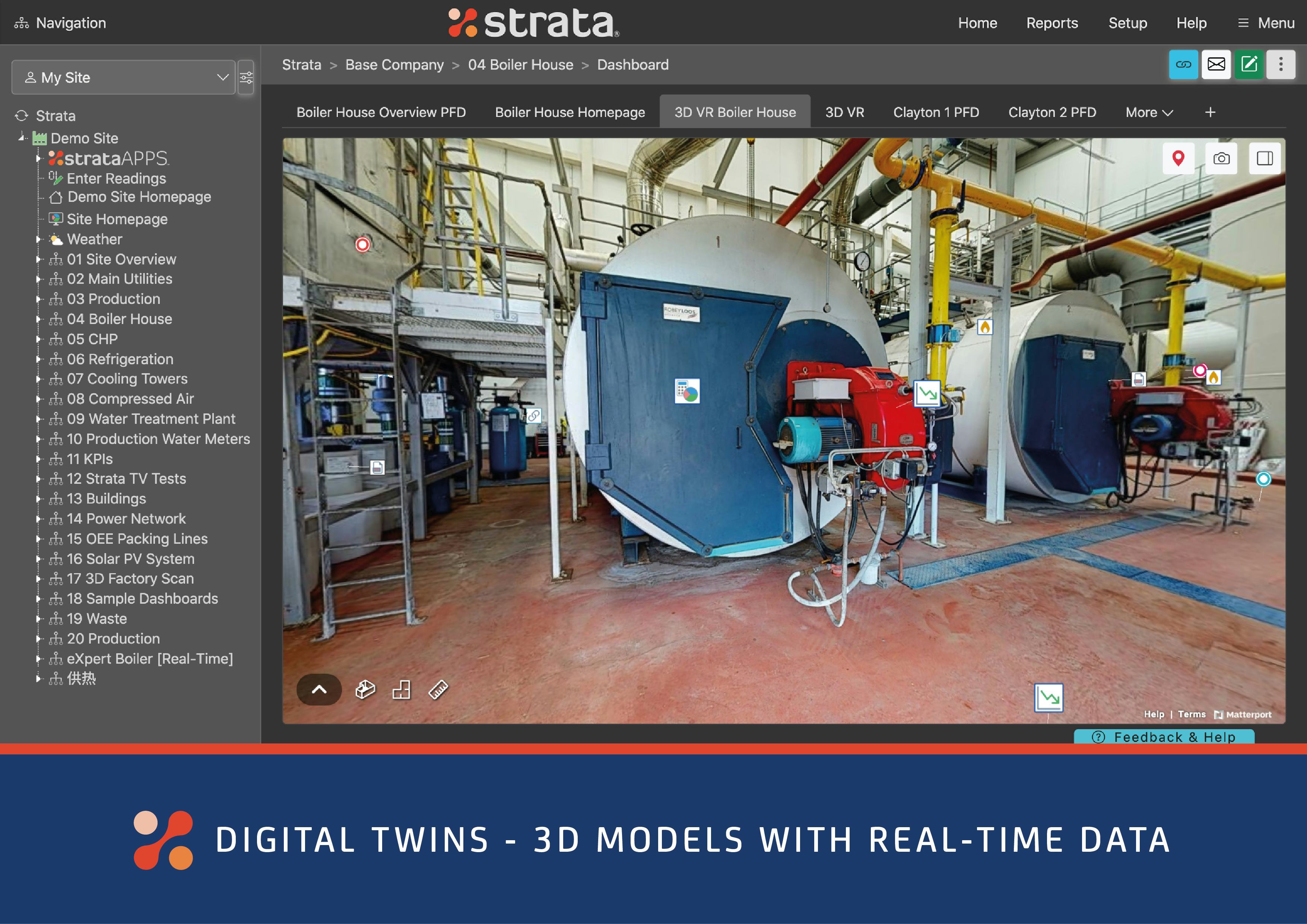
Task: Open the My Site dropdown
Action: [x=124, y=77]
